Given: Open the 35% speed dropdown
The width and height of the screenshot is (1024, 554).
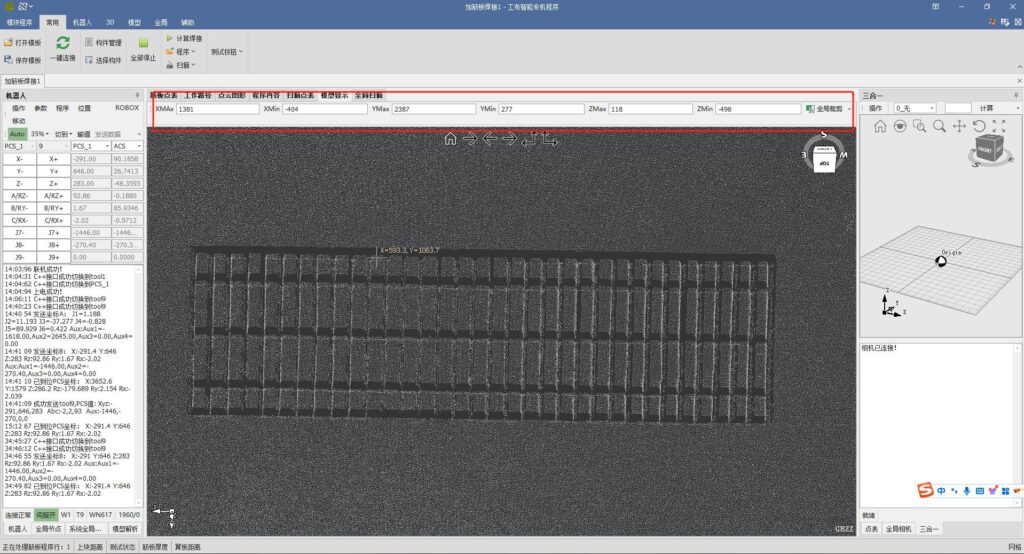Looking at the screenshot, I should pos(40,133).
